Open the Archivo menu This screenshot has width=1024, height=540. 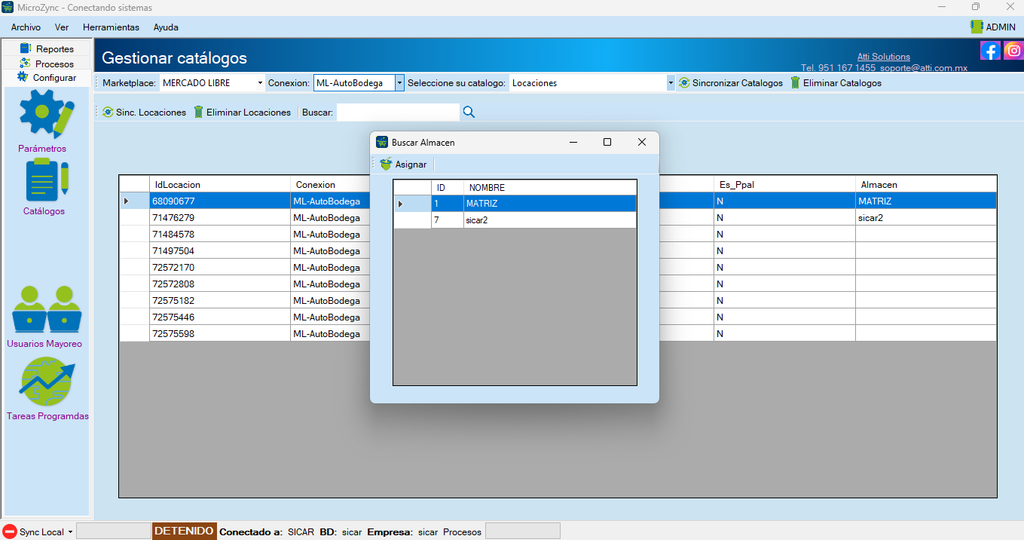pyautogui.click(x=25, y=27)
